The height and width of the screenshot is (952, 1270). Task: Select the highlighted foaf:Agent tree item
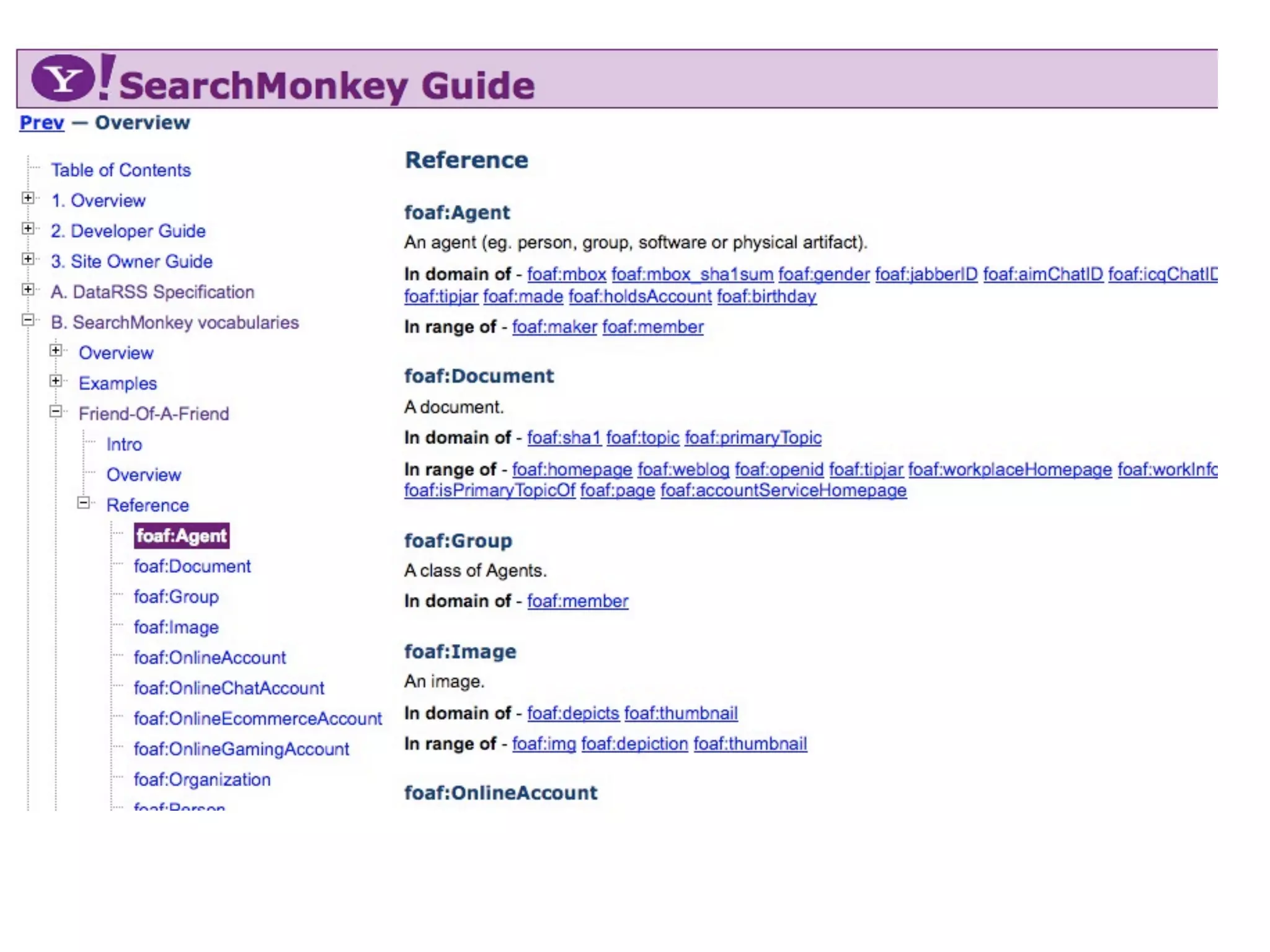tap(181, 535)
